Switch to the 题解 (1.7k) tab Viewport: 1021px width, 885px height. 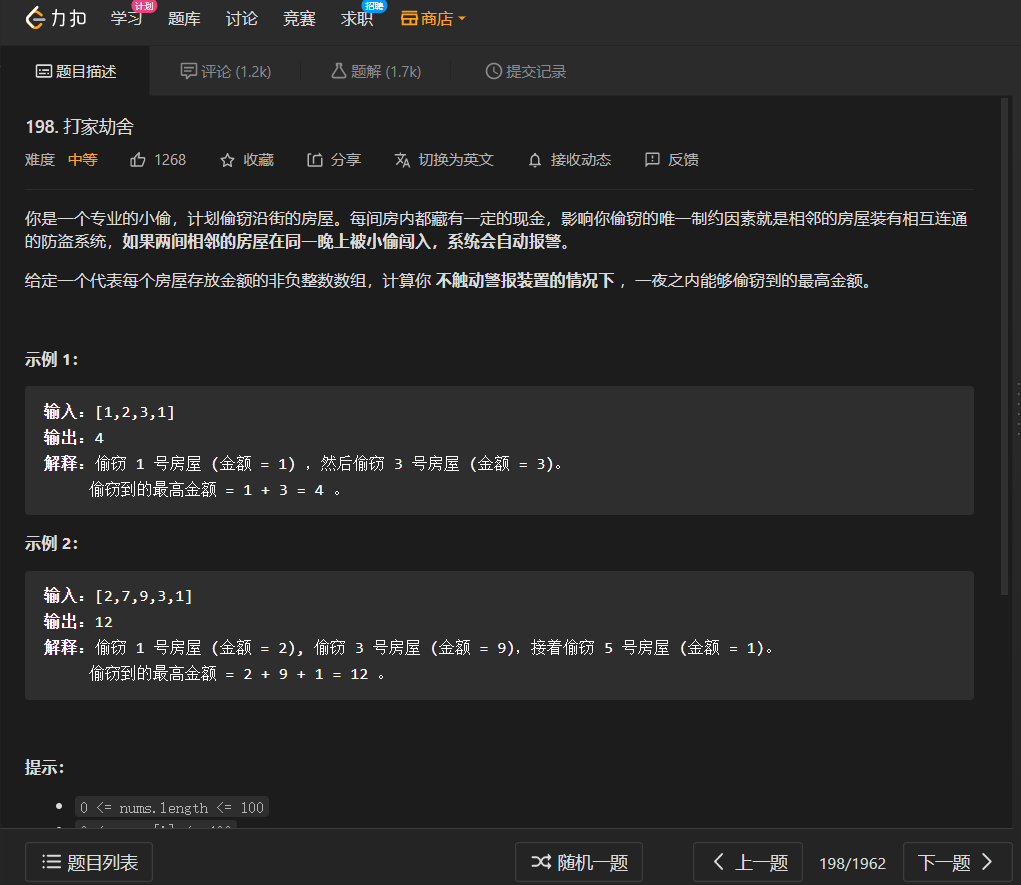pyautogui.click(x=376, y=71)
